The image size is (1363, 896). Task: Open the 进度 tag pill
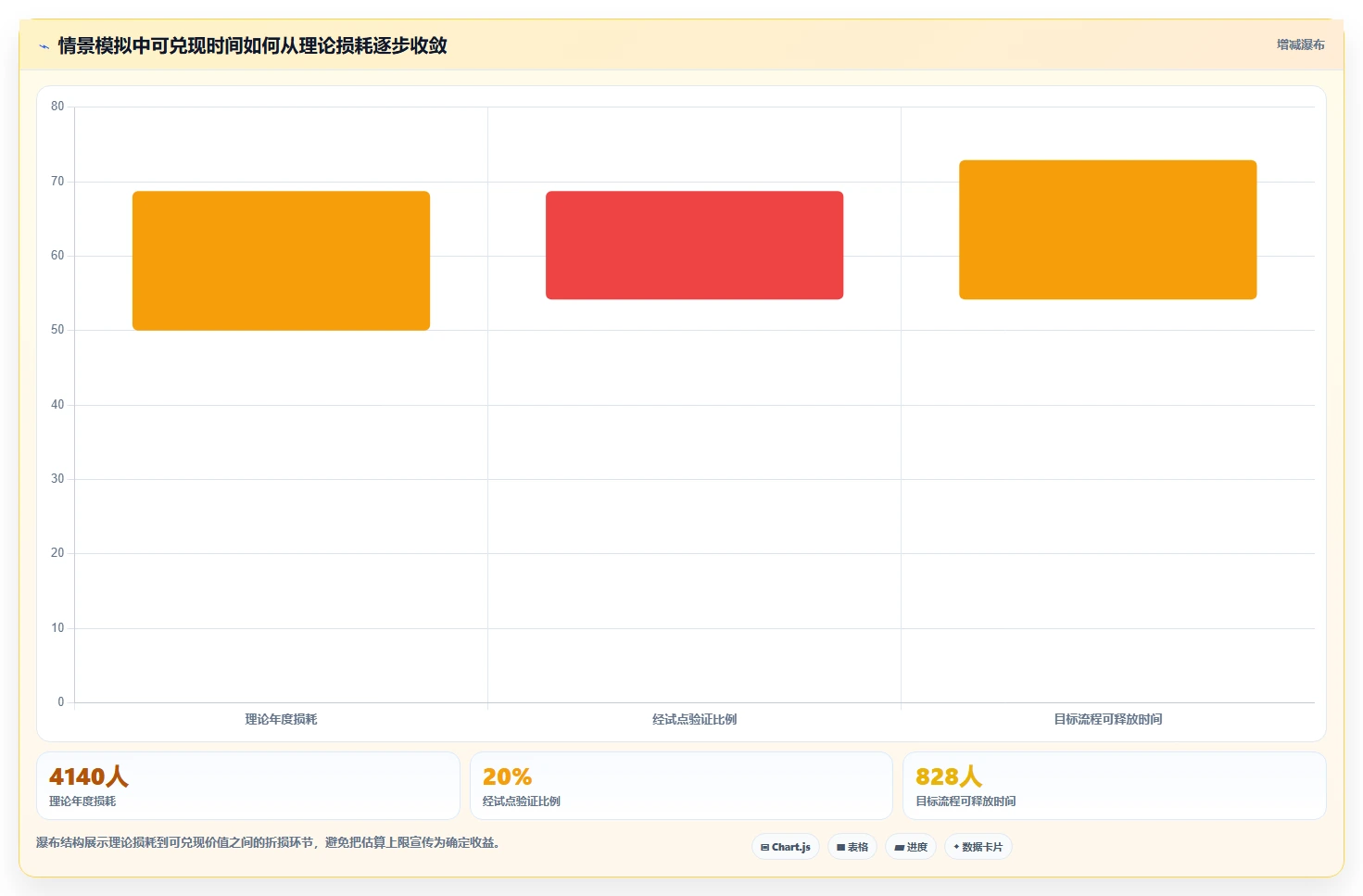click(911, 847)
